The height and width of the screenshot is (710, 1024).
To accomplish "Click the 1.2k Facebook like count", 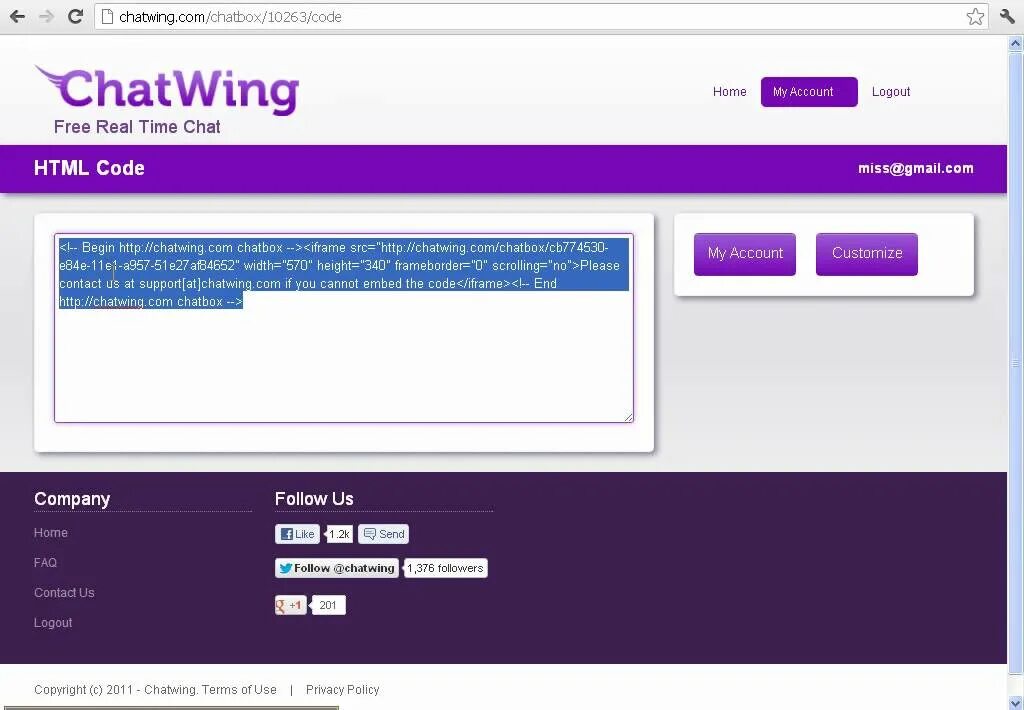I will pyautogui.click(x=339, y=534).
